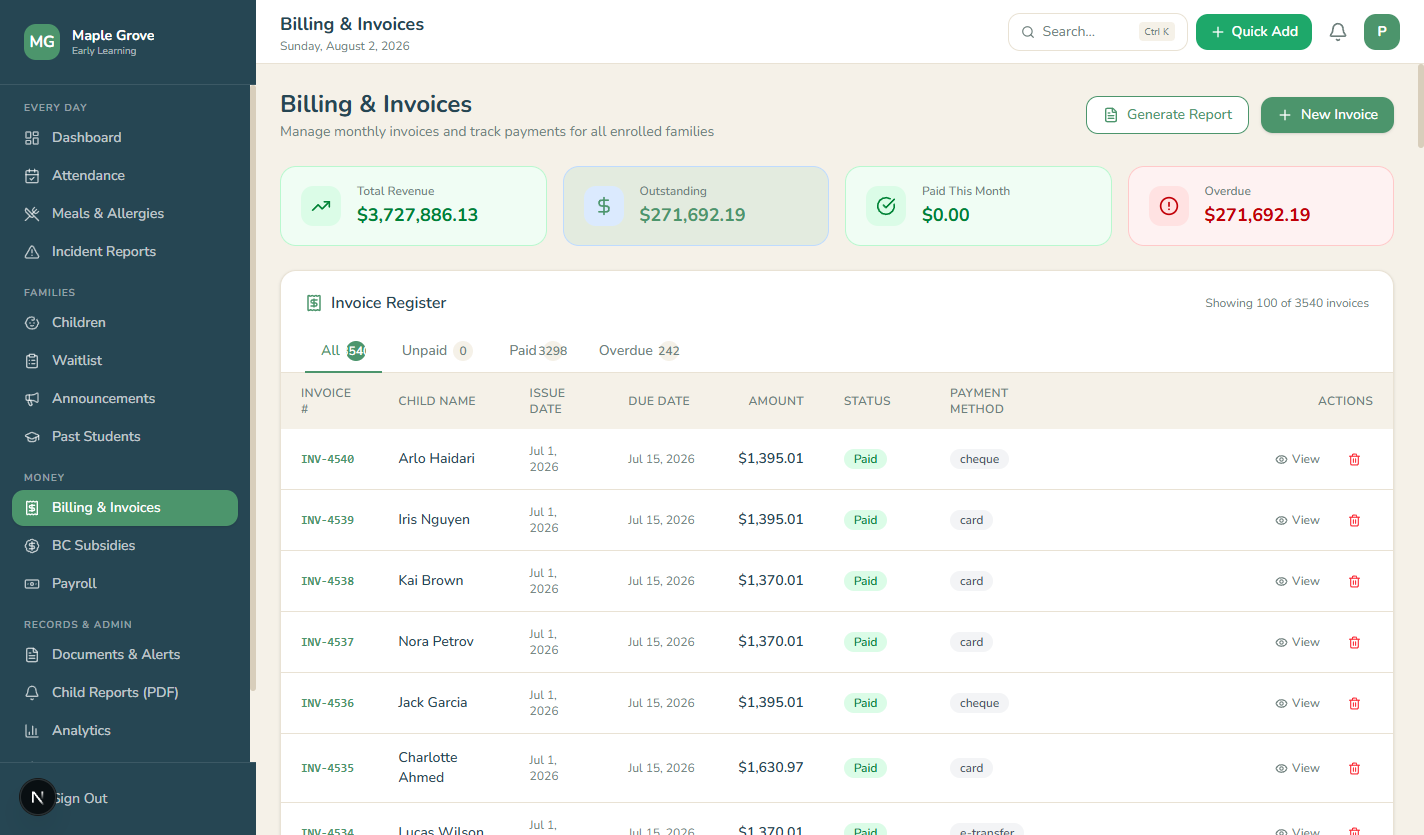Open the Waitlist page
This screenshot has width=1424, height=835.
[x=125, y=361]
